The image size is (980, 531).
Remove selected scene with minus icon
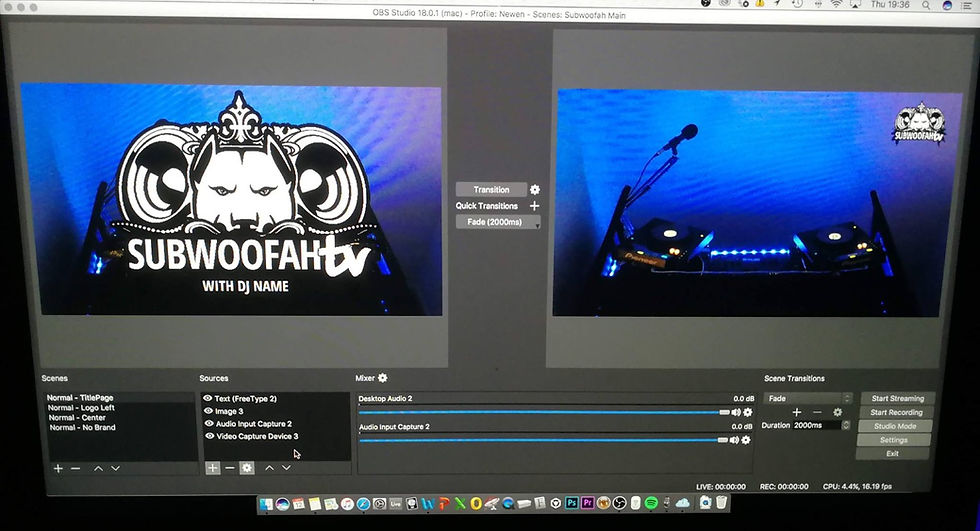(x=76, y=468)
